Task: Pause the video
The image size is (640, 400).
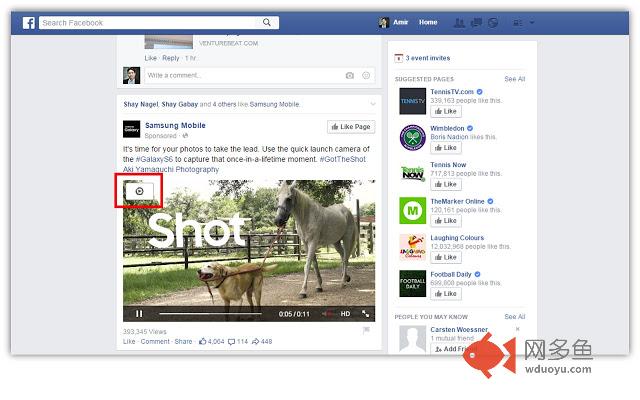Action: coord(139,314)
